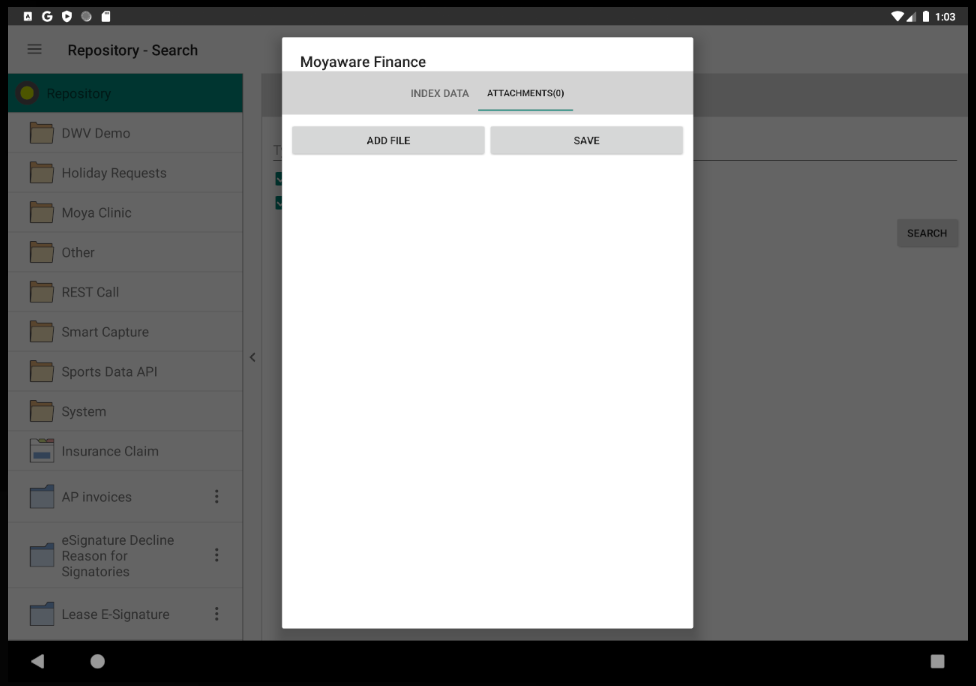Open the AP invoices three-dot menu
976x686 pixels.
coord(217,496)
